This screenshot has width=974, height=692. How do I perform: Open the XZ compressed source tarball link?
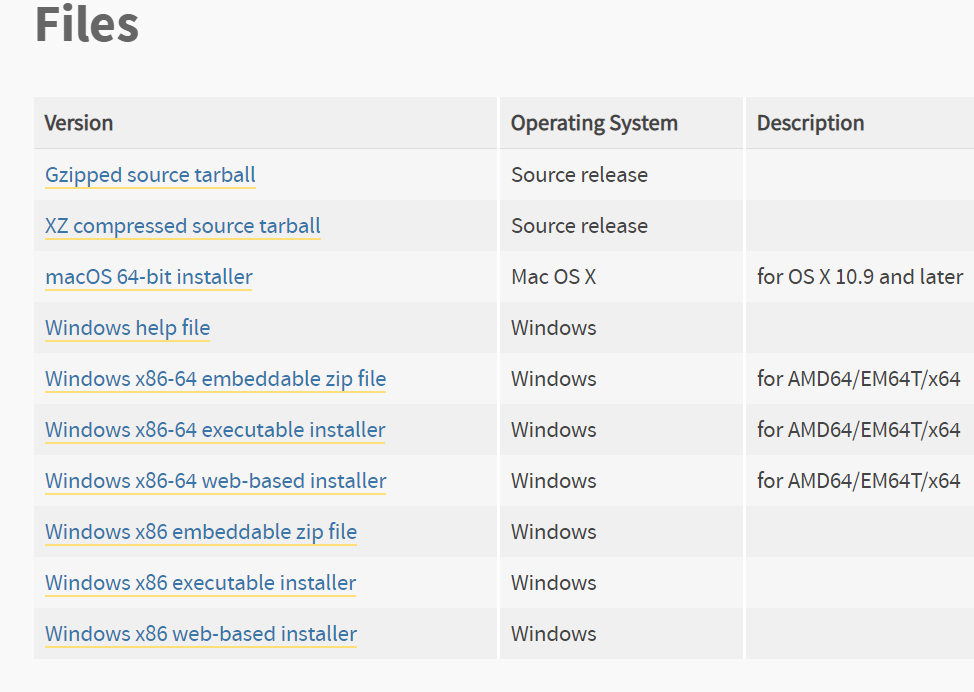tap(182, 225)
